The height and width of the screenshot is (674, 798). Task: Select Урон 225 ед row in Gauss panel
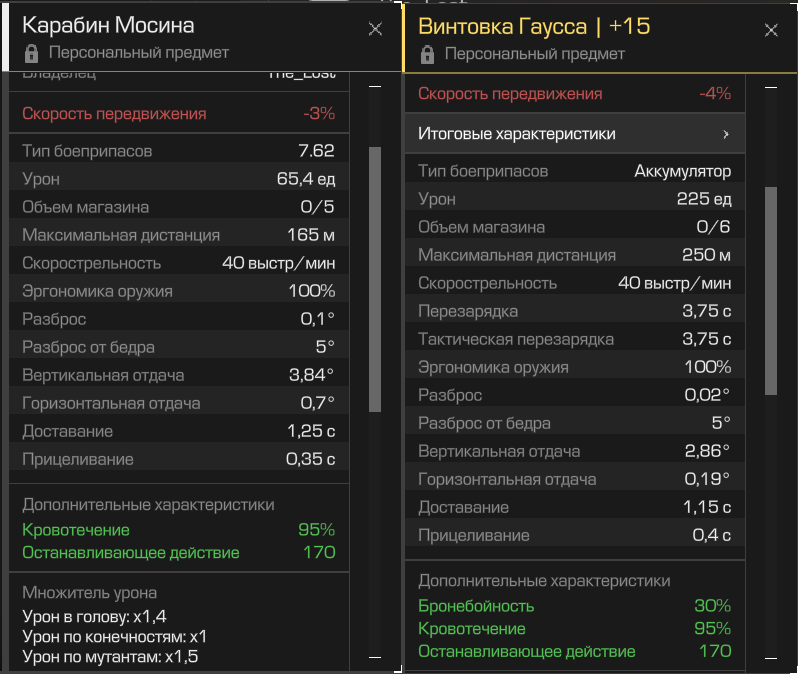coord(574,199)
